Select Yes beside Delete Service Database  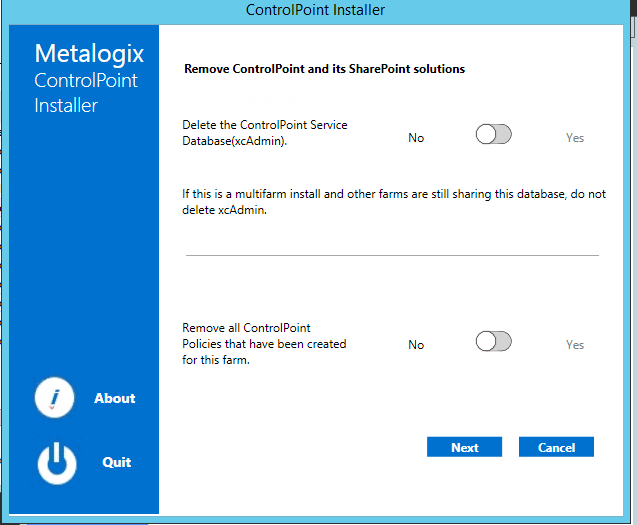575,138
